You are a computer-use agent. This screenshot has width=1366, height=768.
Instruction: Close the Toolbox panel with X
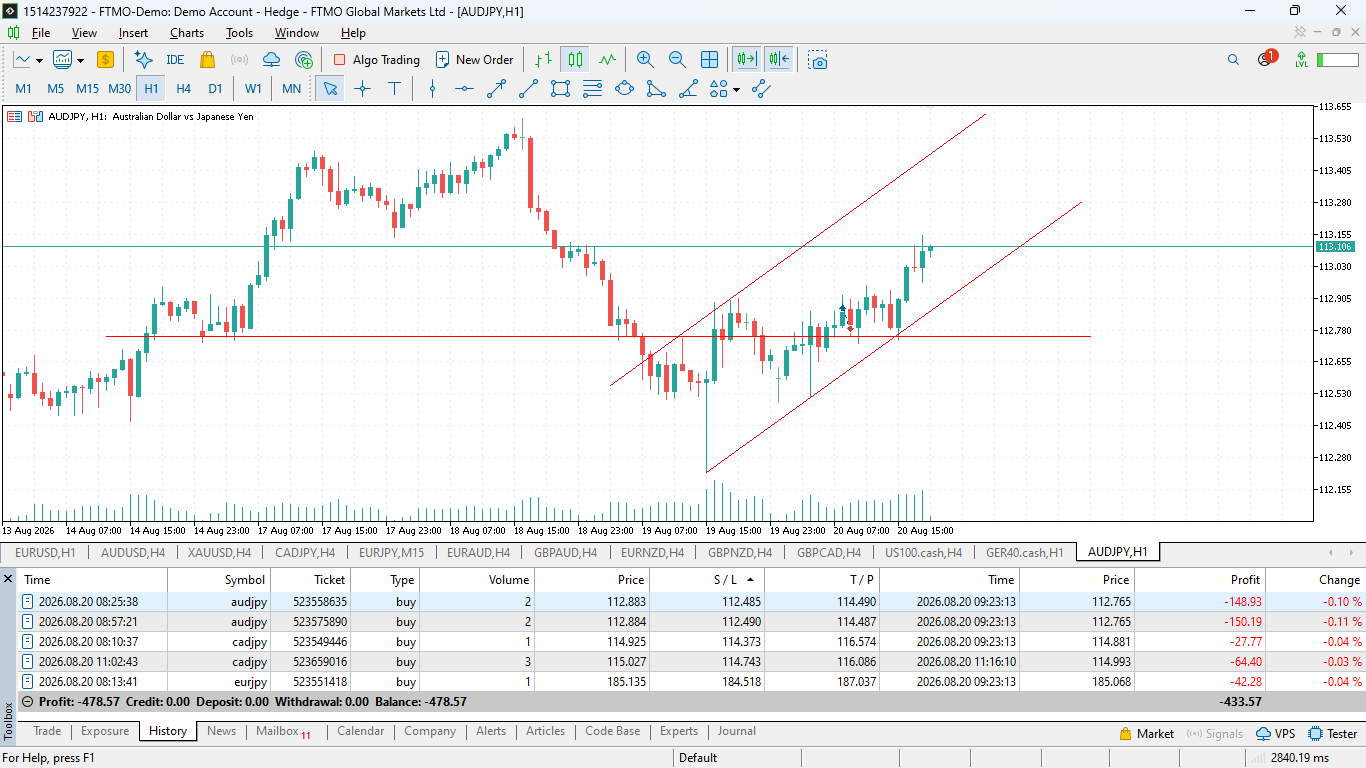8,579
